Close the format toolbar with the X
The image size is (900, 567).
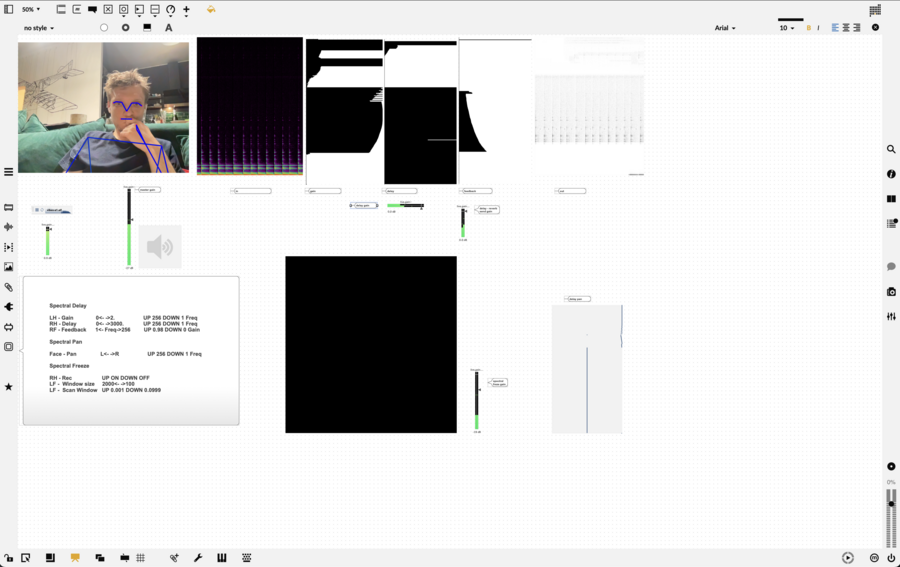point(875,28)
